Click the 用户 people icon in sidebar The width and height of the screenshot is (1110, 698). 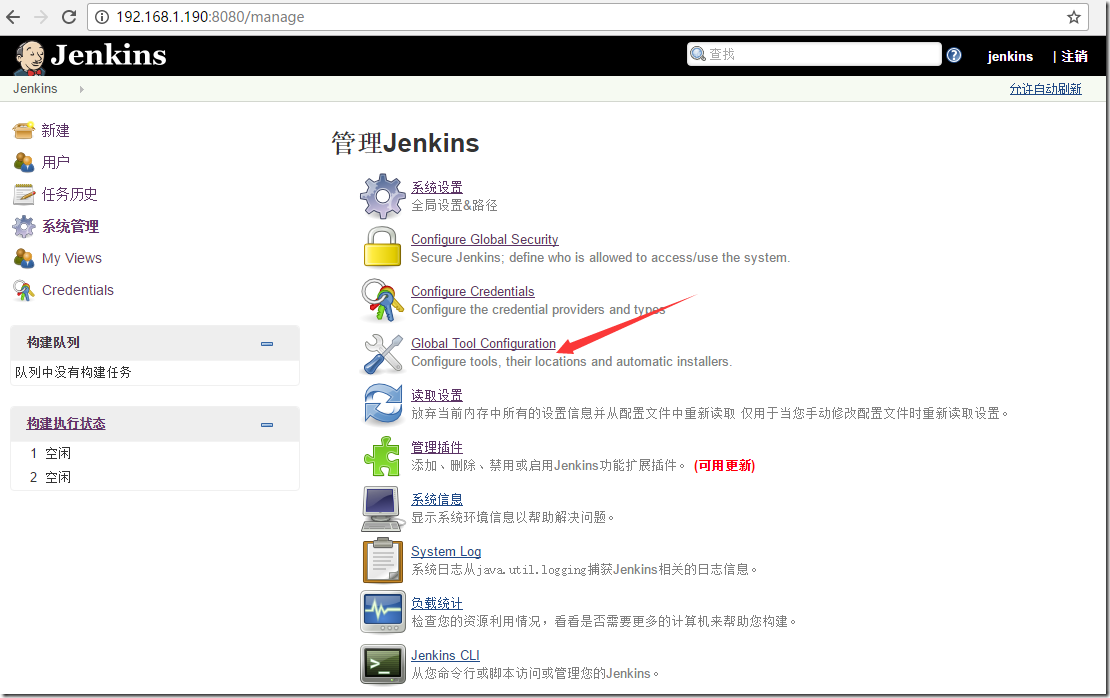(x=23, y=162)
